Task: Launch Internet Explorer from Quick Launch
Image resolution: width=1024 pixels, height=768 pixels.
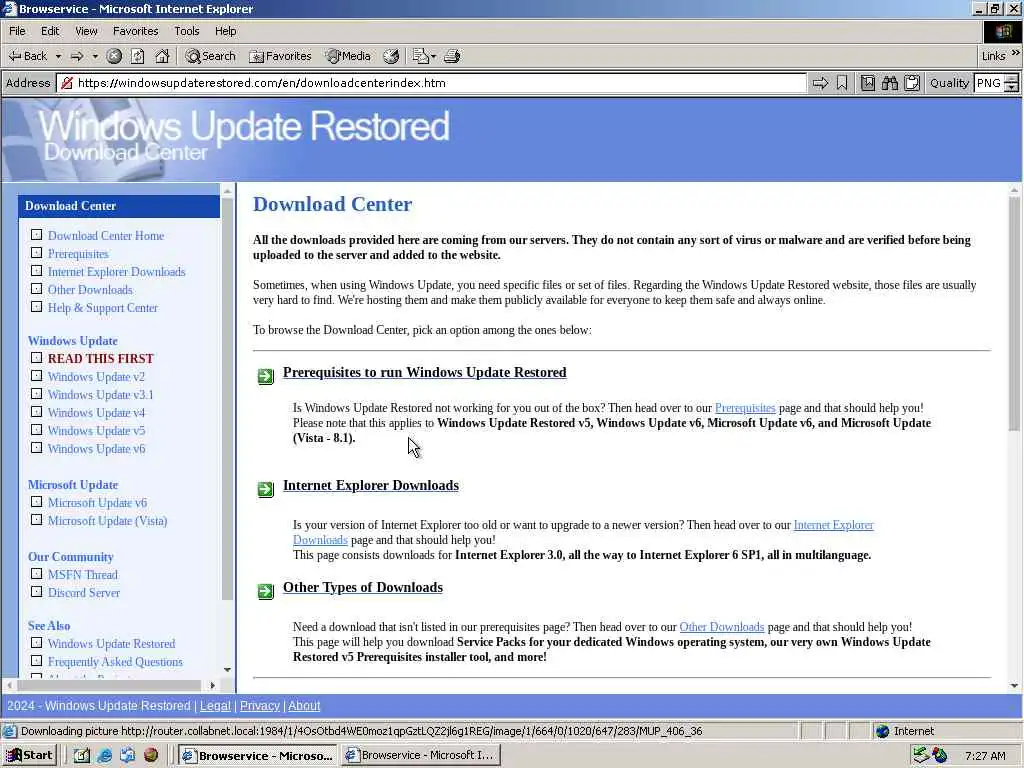Action: point(104,756)
